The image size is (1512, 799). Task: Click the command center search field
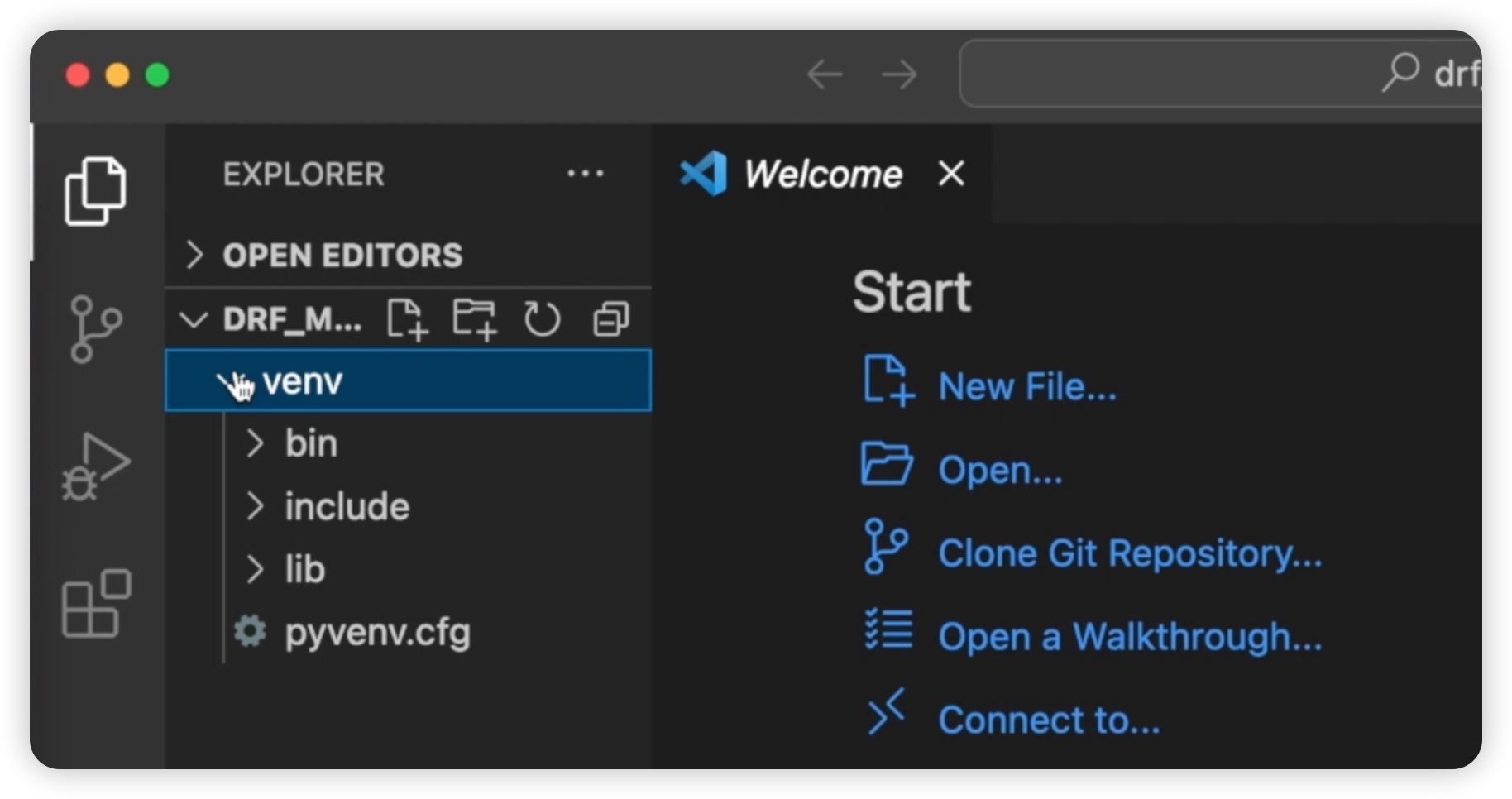[x=1216, y=74]
